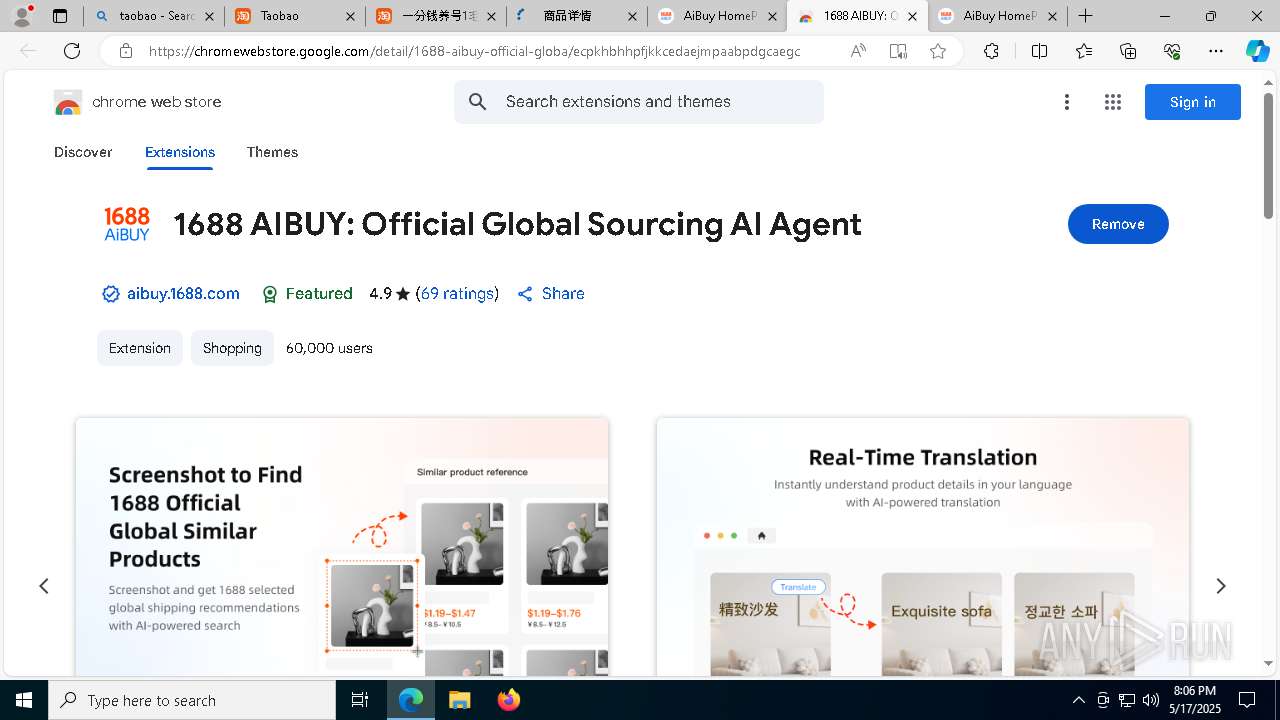The image size is (1280, 720).
Task: Open the Extensions puzzle icon
Action: (991, 51)
